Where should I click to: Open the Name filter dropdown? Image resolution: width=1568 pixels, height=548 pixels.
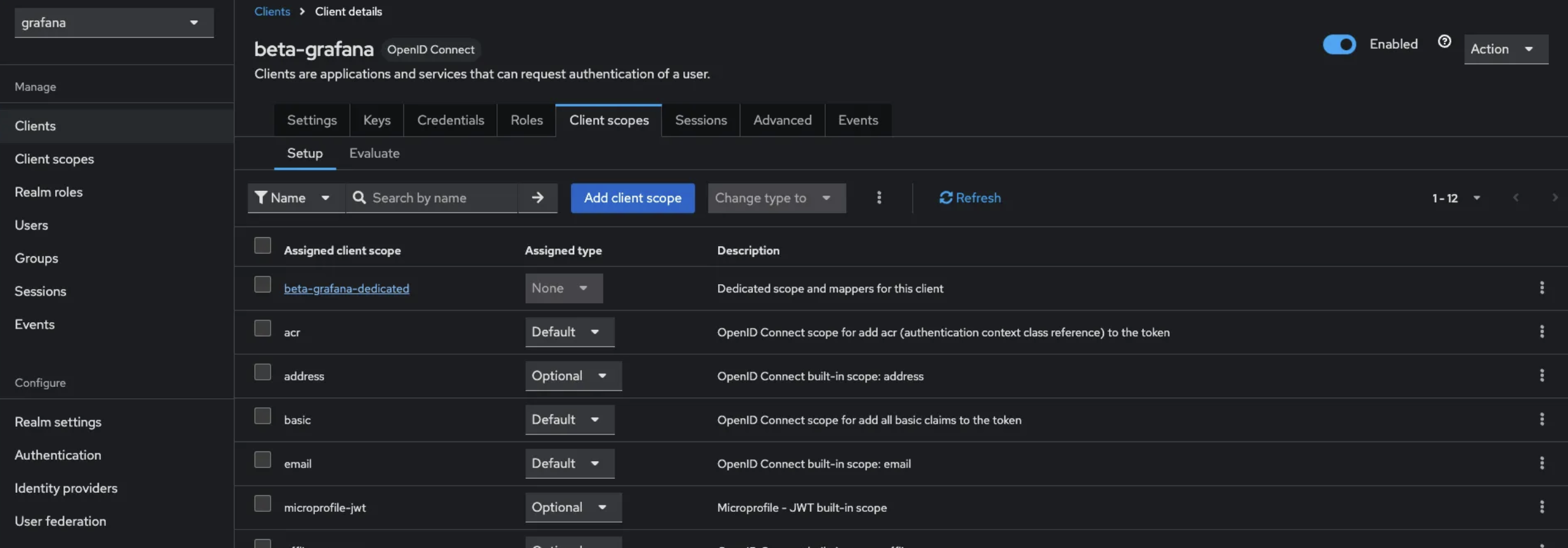point(296,198)
